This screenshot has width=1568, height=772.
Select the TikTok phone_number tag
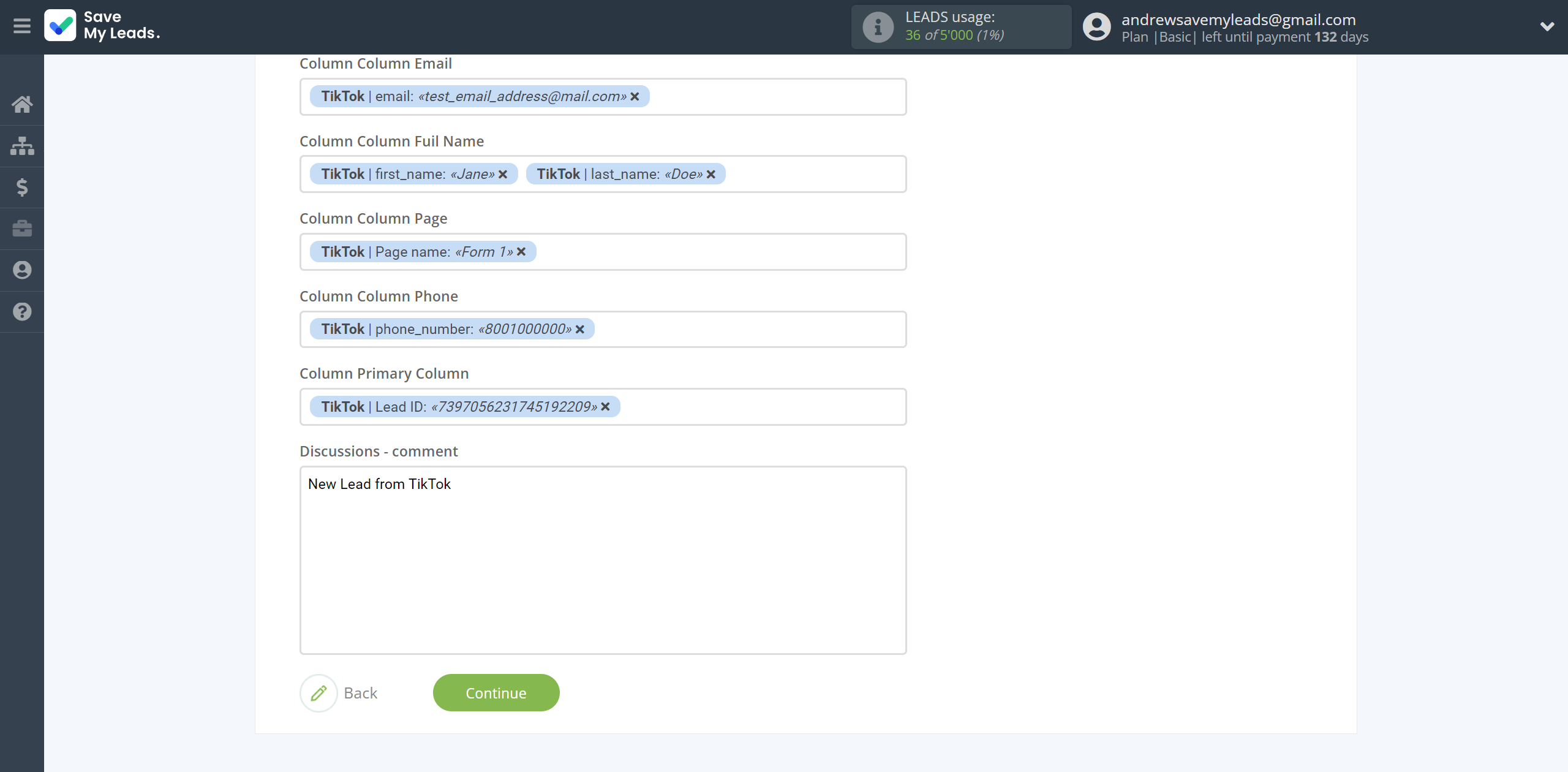pyautogui.click(x=452, y=329)
